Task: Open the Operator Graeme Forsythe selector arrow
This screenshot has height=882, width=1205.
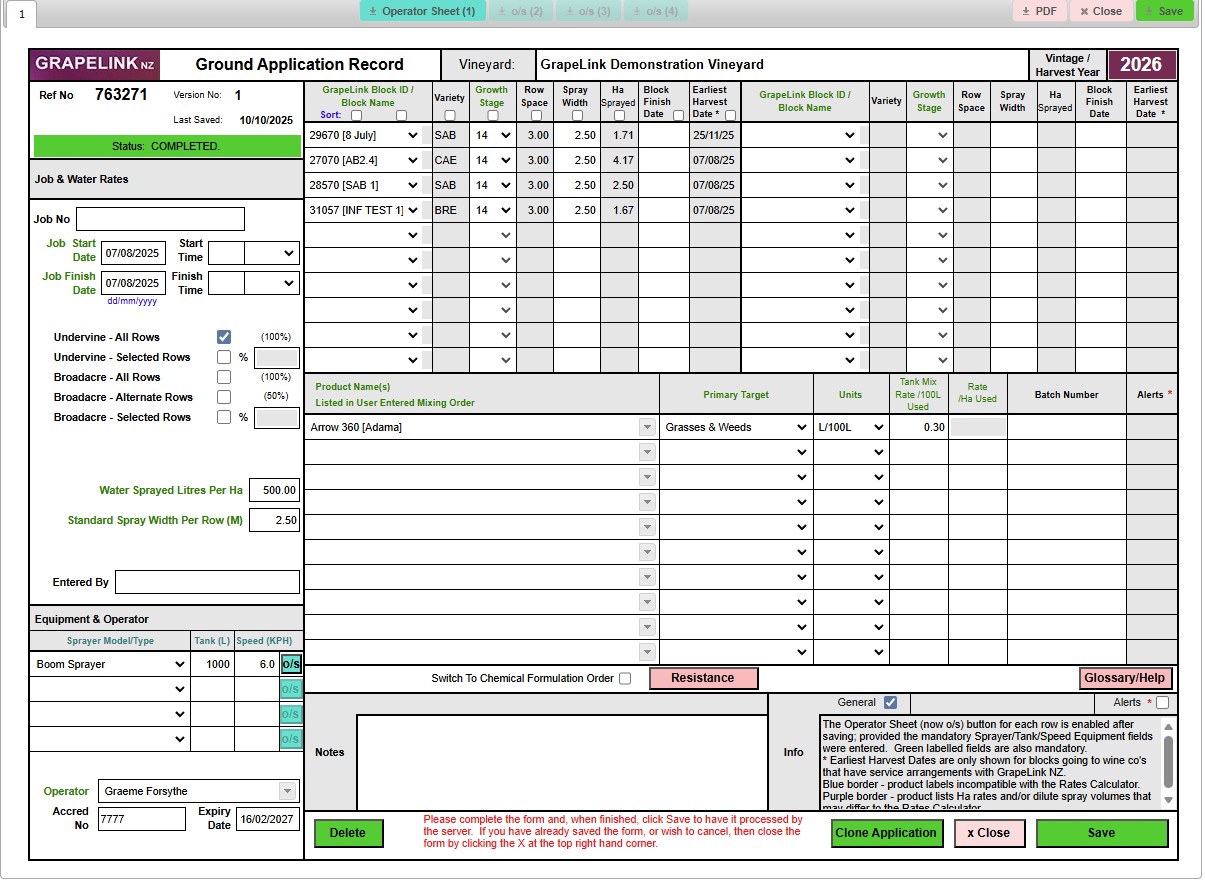Action: coord(288,791)
